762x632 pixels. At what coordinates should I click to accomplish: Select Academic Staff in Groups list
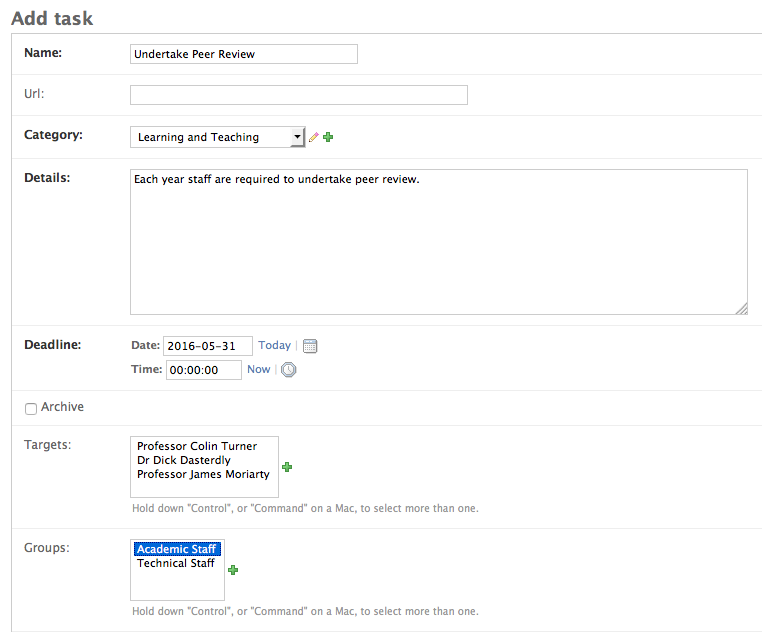(177, 549)
